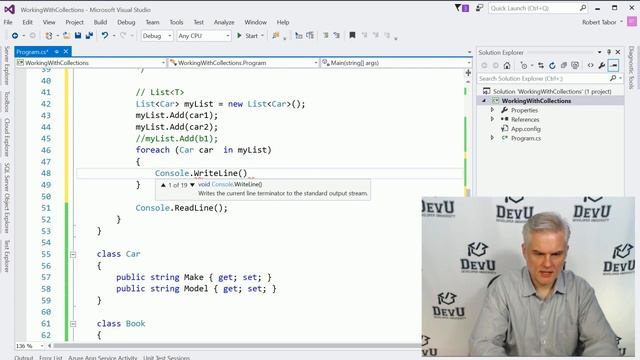
Task: Open the Solution Explorer window options dropdown arrow
Action: point(599,52)
